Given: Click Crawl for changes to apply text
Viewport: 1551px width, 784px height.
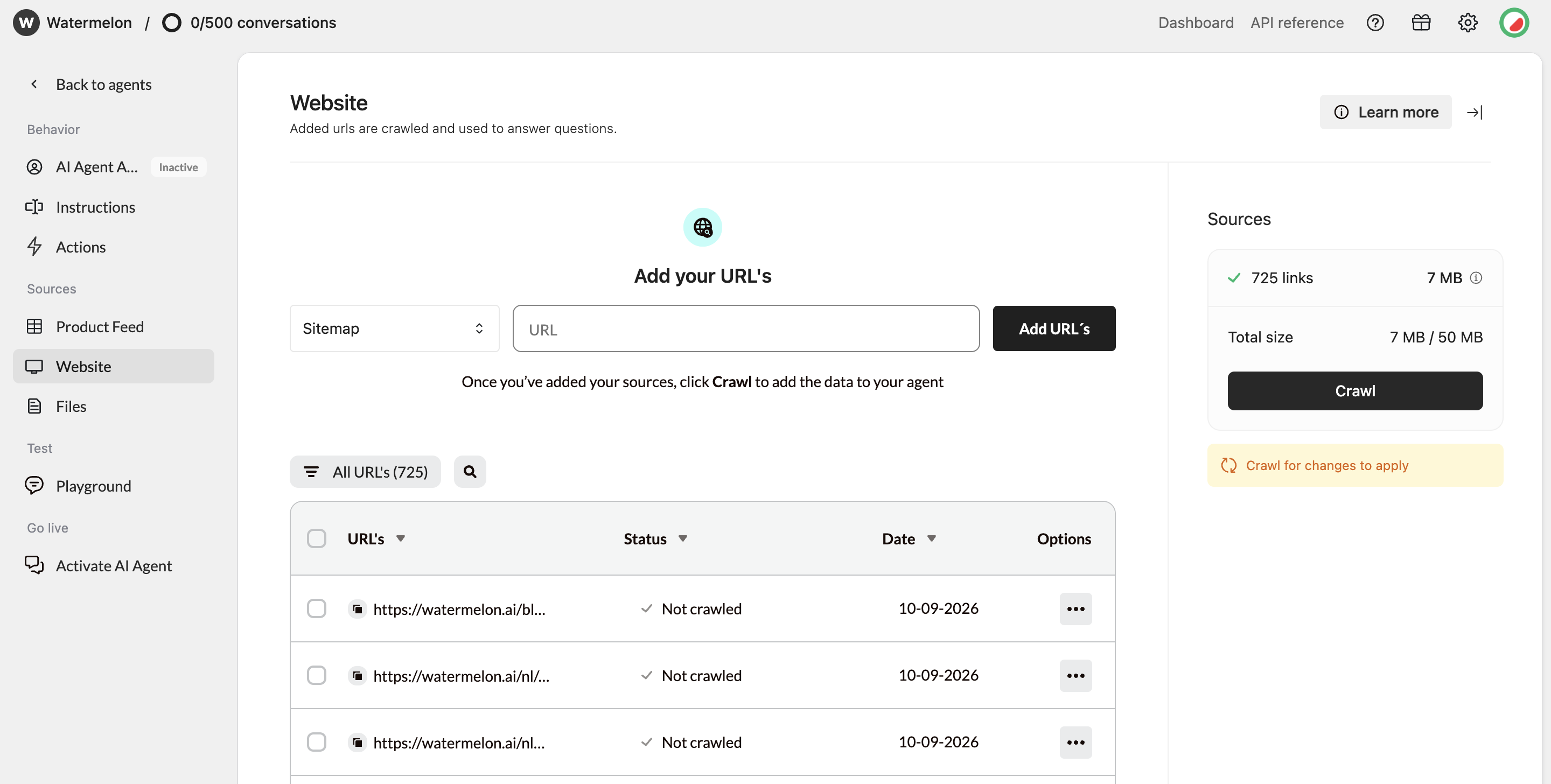Looking at the screenshot, I should [x=1327, y=465].
